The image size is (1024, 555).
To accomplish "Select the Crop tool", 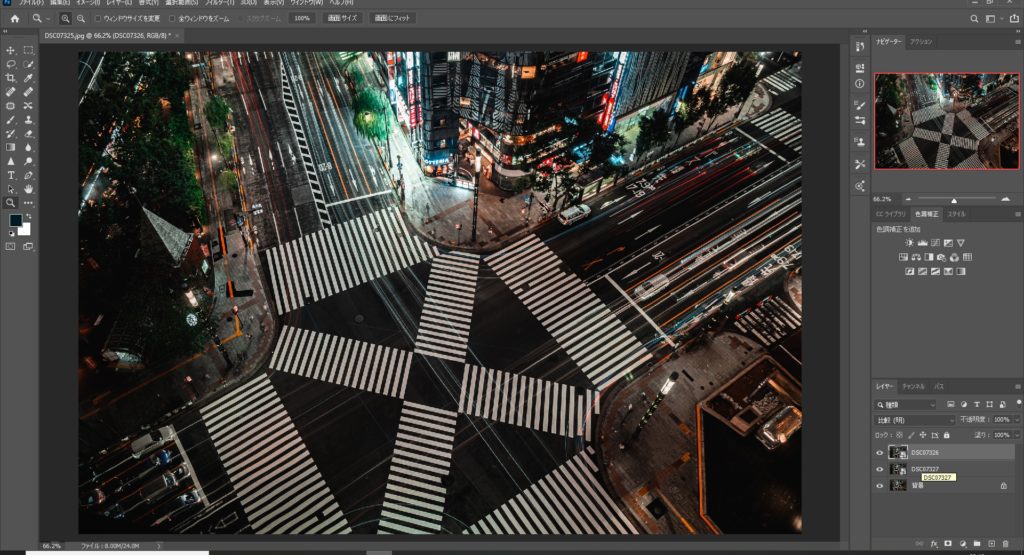I will pos(10,78).
